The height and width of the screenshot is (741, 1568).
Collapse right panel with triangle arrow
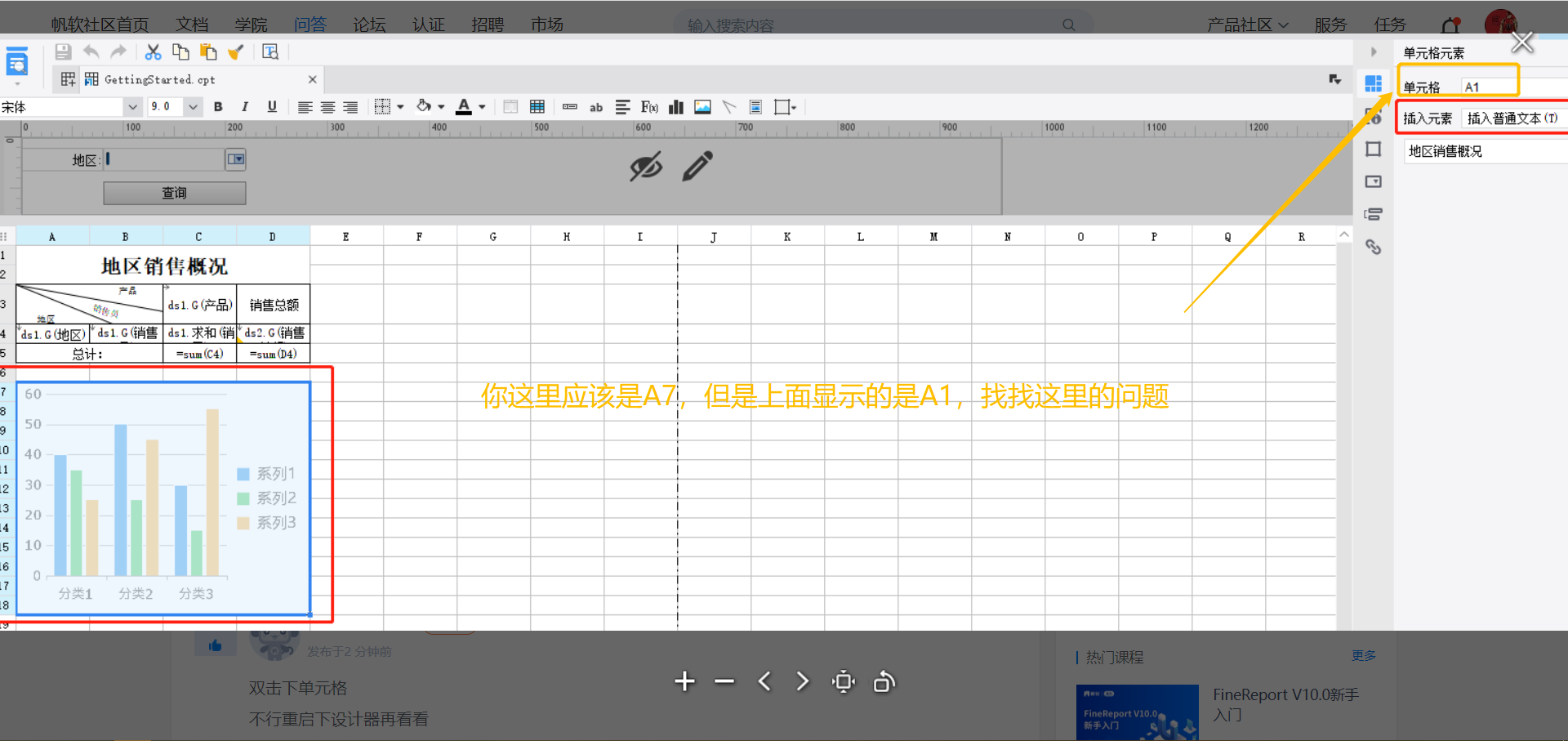[x=1374, y=51]
